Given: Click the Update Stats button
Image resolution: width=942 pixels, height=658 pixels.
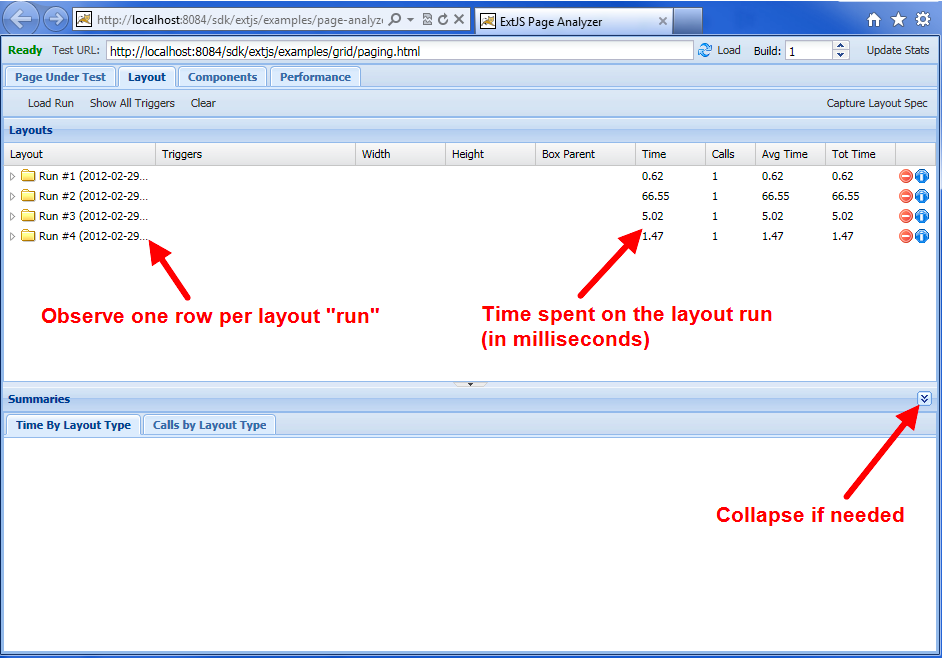Looking at the screenshot, I should coord(897,50).
